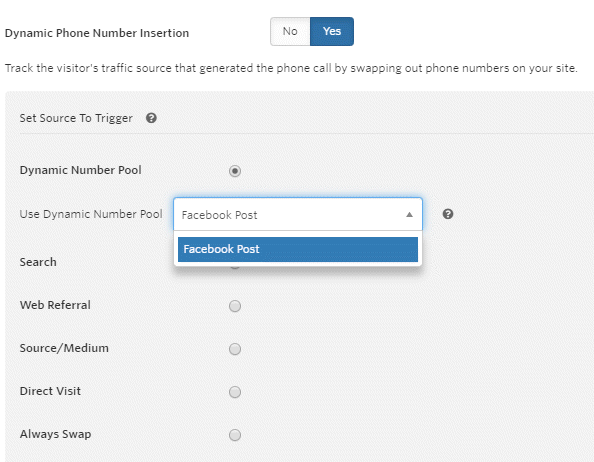Click the Dynamic Number Pool label text
The image size is (594, 462).
80,170
